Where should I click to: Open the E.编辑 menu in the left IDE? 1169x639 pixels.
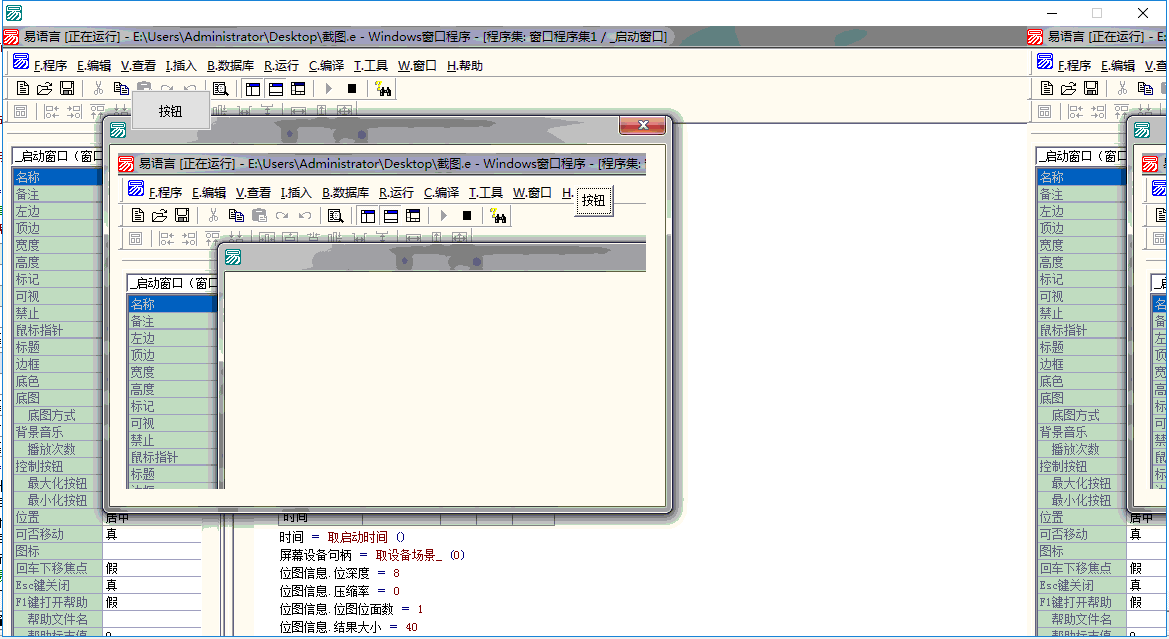tap(94, 66)
